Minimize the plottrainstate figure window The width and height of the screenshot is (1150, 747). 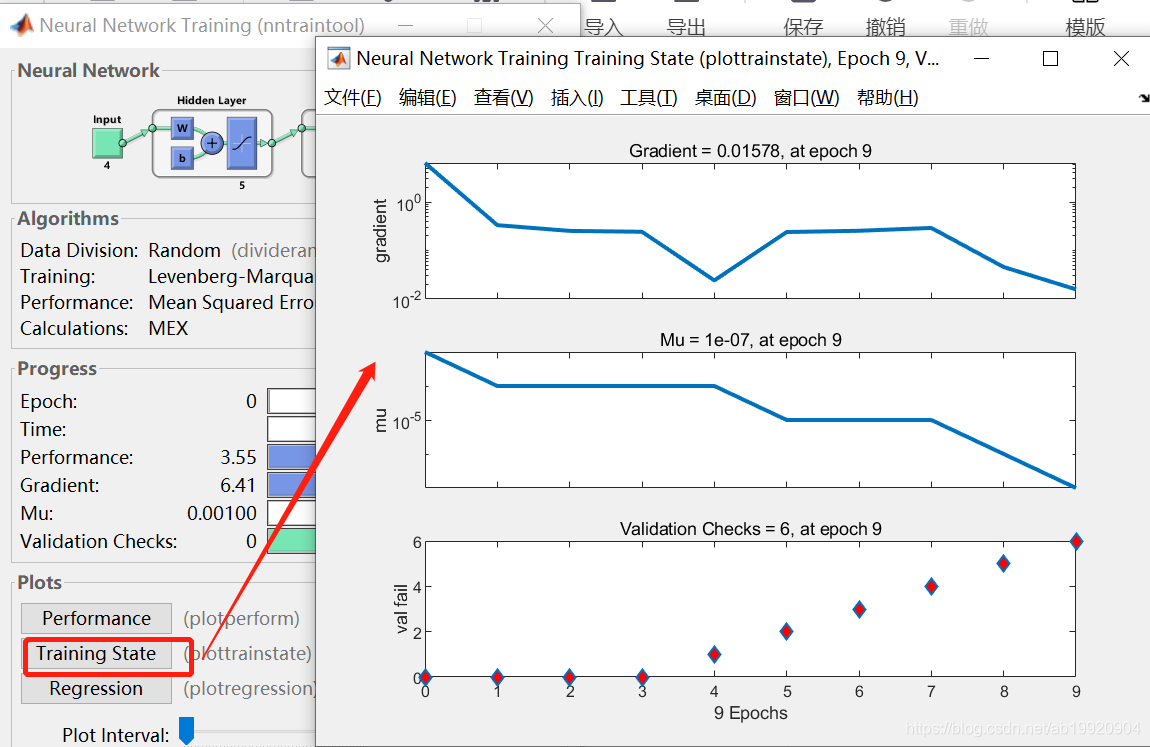point(981,59)
